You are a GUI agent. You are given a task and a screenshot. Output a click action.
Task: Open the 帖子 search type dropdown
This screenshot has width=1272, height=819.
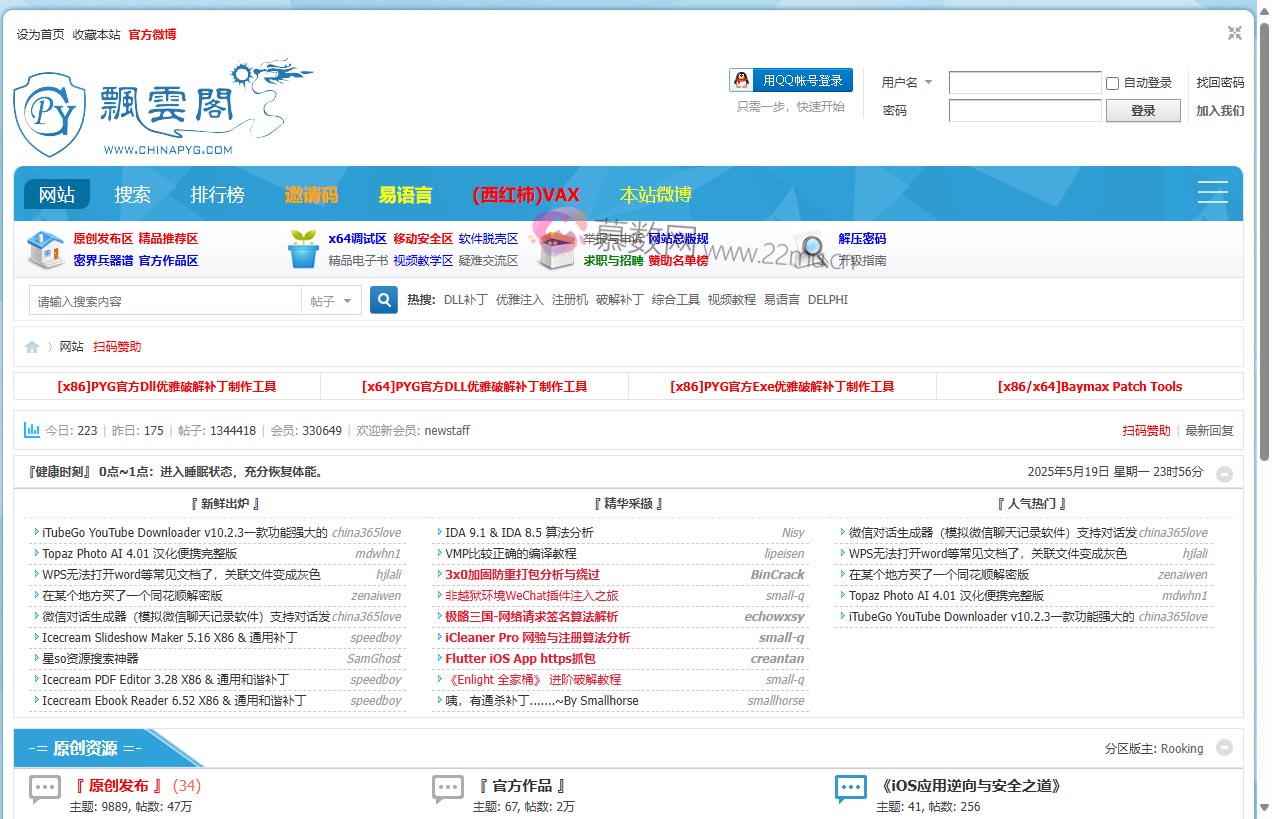click(x=332, y=301)
